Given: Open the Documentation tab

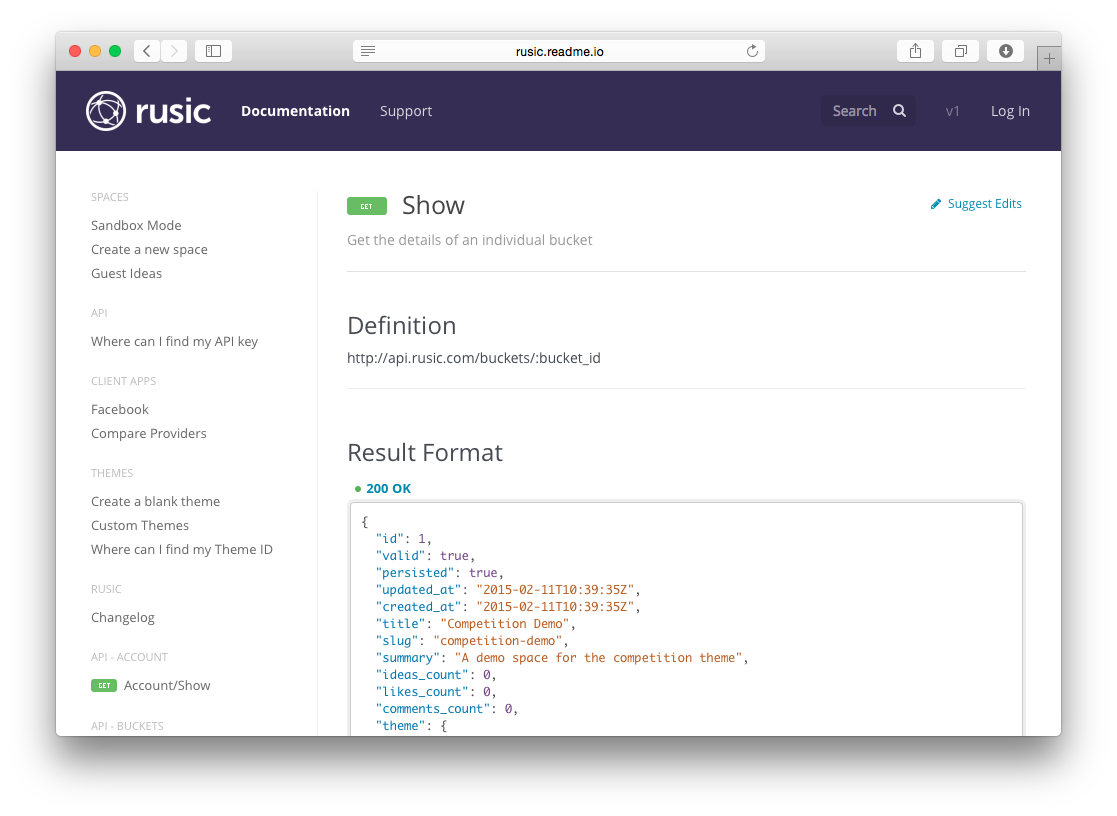Looking at the screenshot, I should 295,111.
